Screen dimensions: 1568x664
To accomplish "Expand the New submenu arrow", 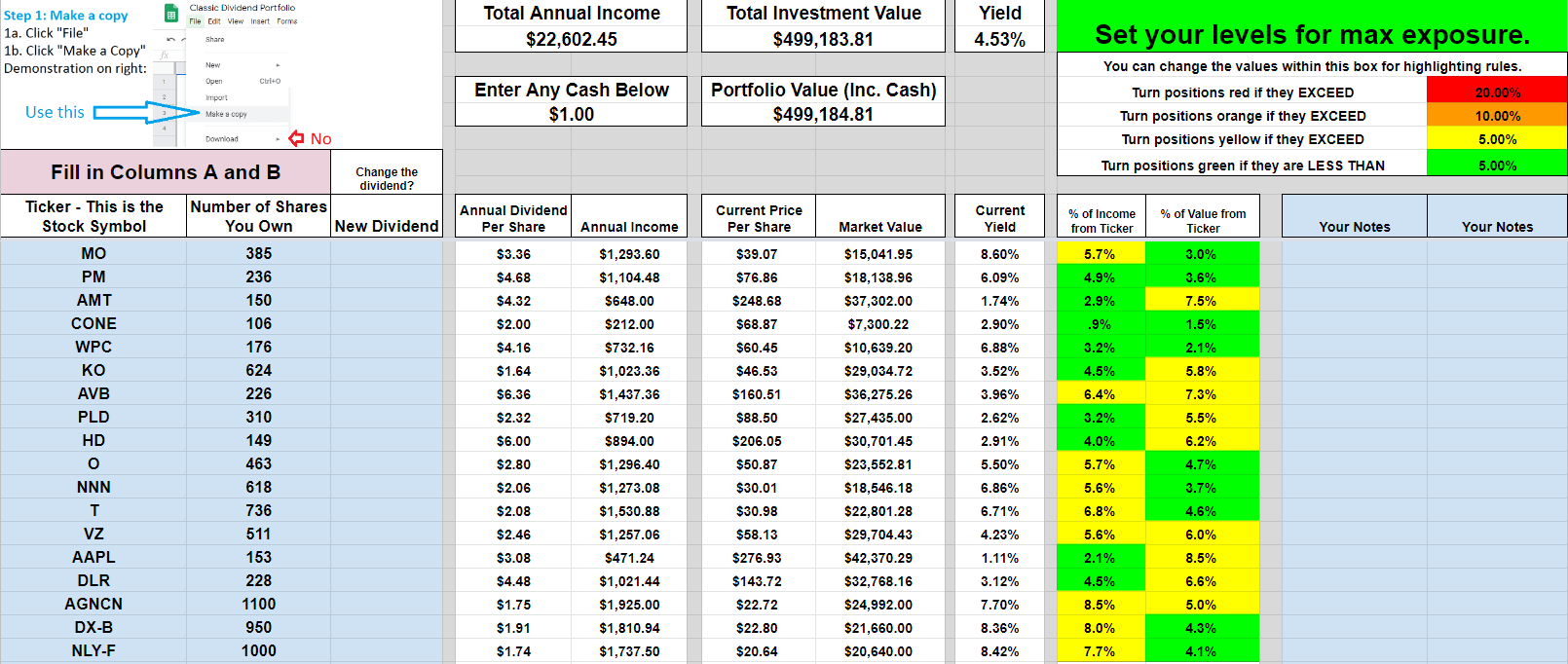I will click(x=278, y=65).
